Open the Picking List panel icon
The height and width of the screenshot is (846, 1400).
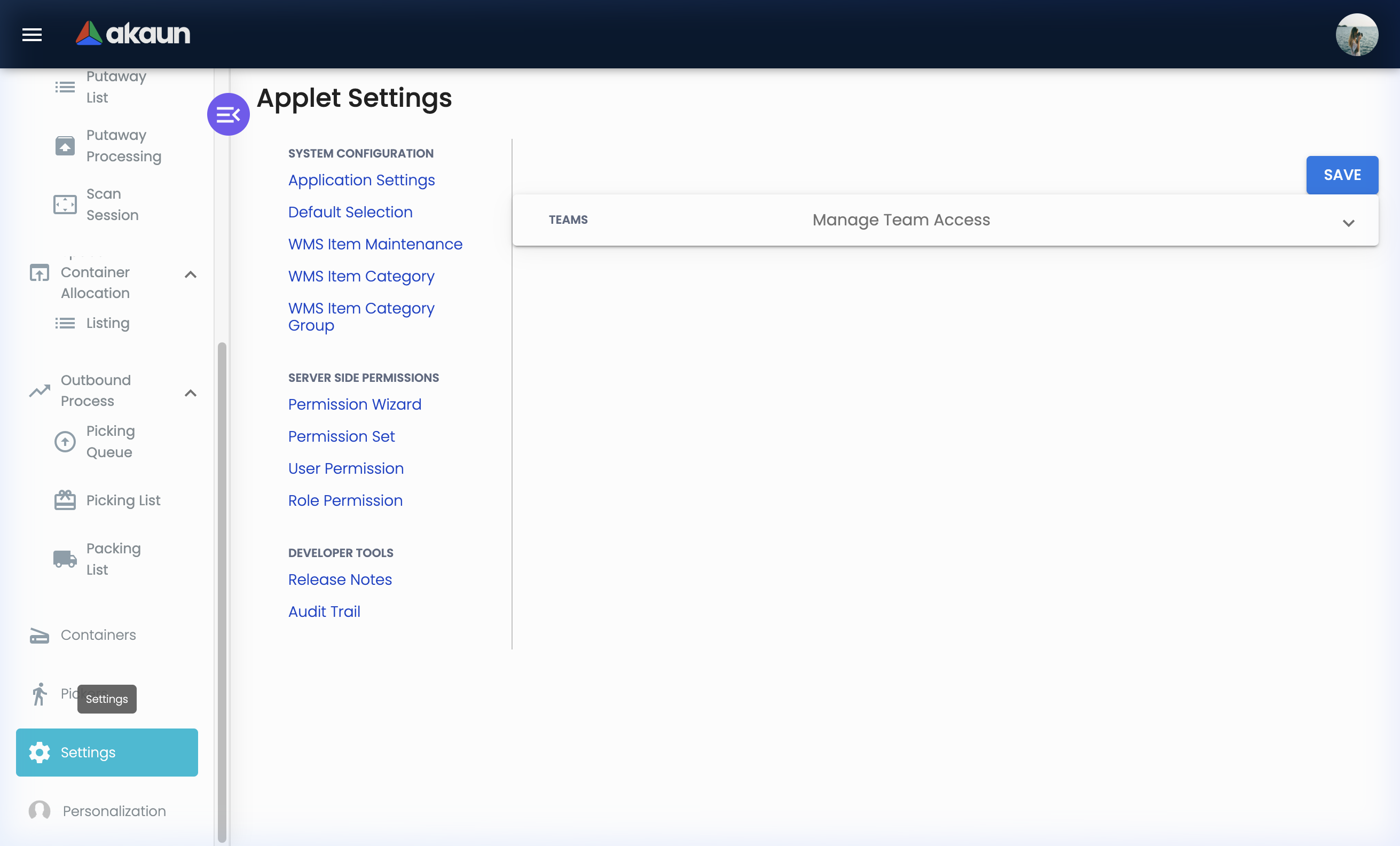[x=64, y=500]
